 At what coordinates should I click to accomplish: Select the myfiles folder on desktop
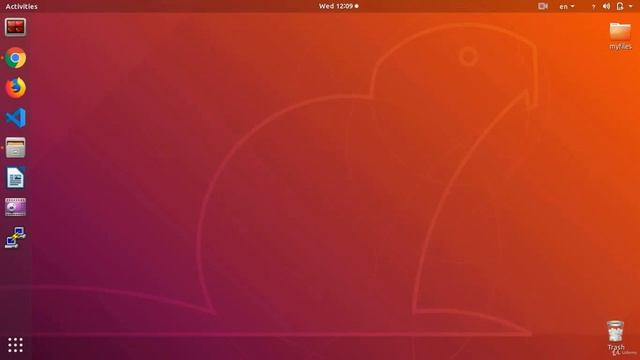[620, 36]
